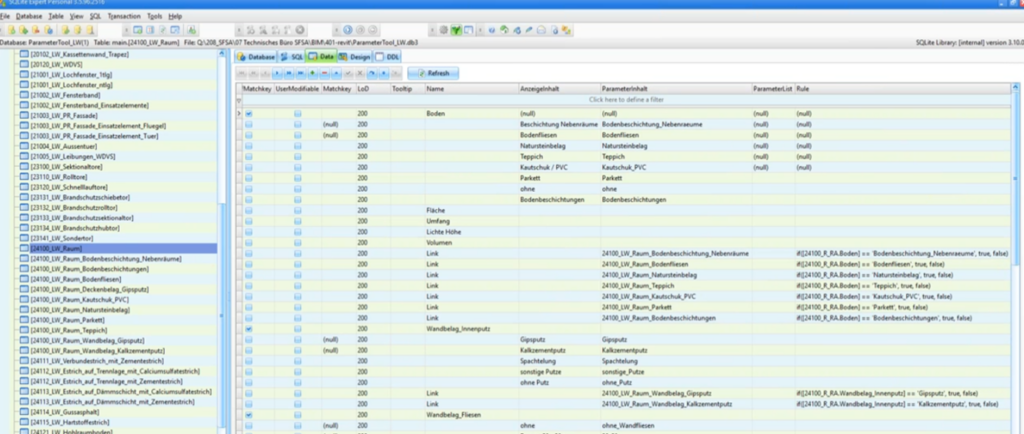1024x434 pixels.
Task: Toggle Matchkey checkbox in Wandbelag_Innenputz row
Action: (x=249, y=327)
